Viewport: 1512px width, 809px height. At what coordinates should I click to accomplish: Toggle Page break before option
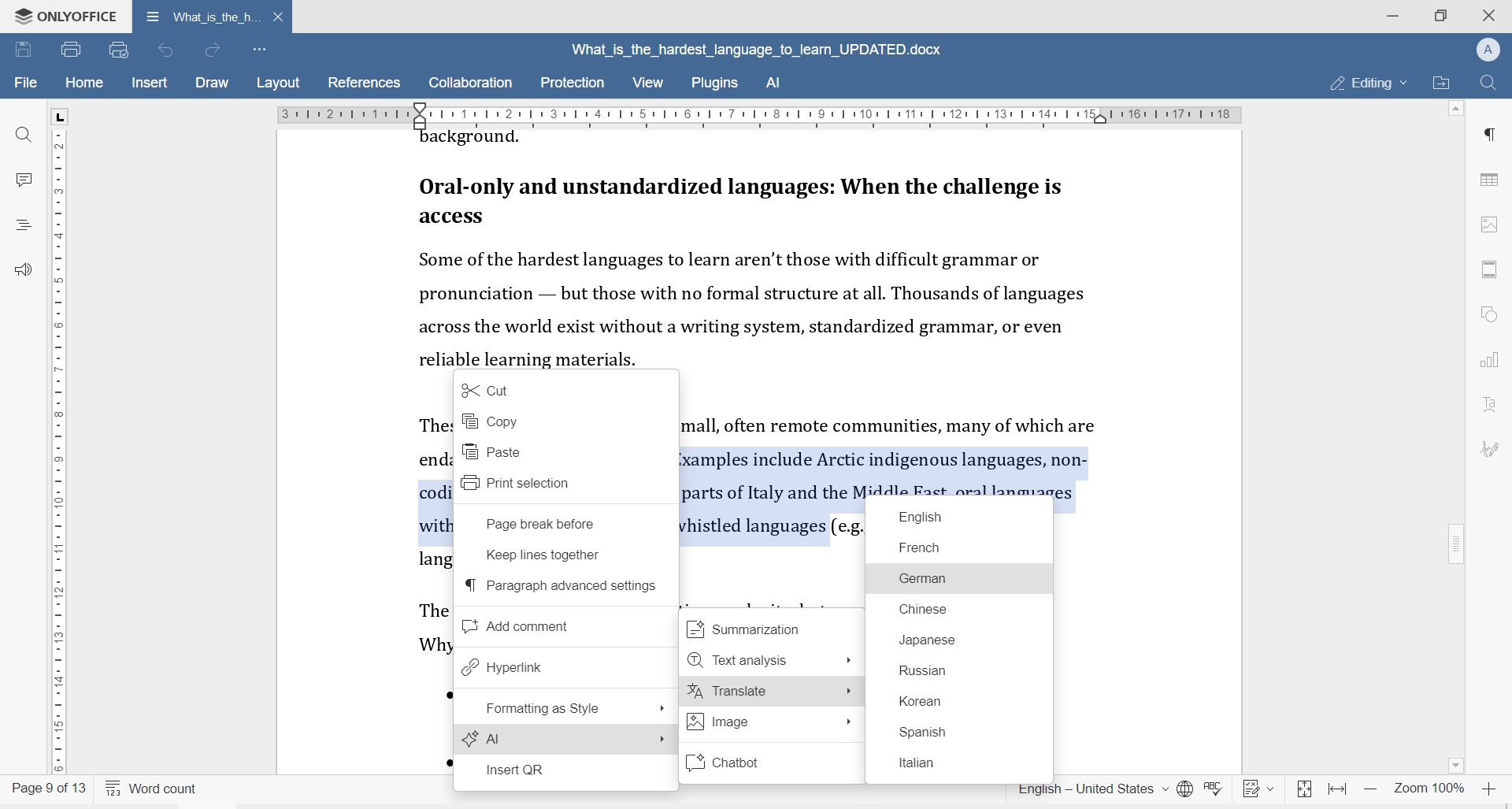pyautogui.click(x=566, y=524)
